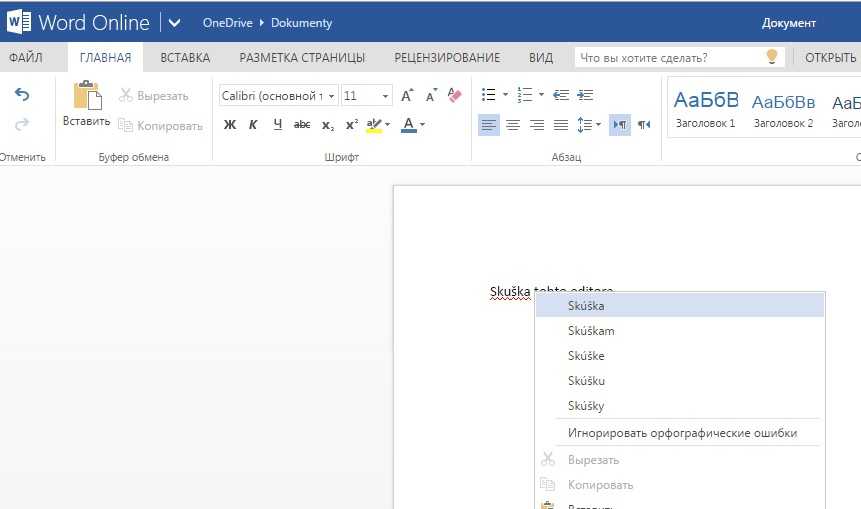861x509 pixels.
Task: Choose spelling suggestion Skúška
Action: pos(680,306)
